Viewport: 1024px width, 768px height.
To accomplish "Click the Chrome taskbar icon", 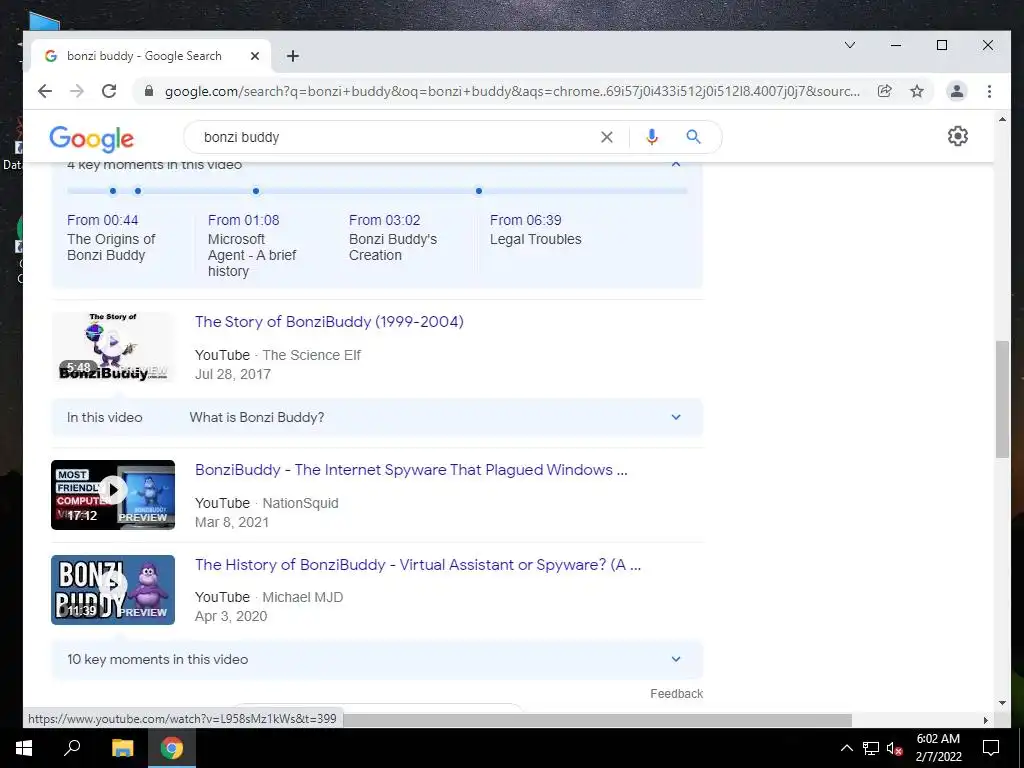I will coord(172,748).
